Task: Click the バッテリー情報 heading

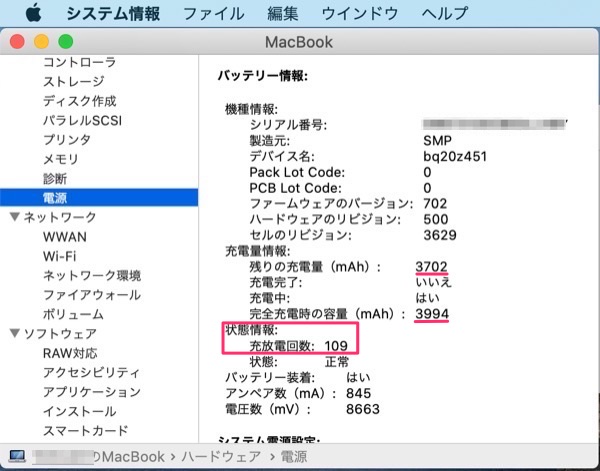Action: (x=262, y=76)
